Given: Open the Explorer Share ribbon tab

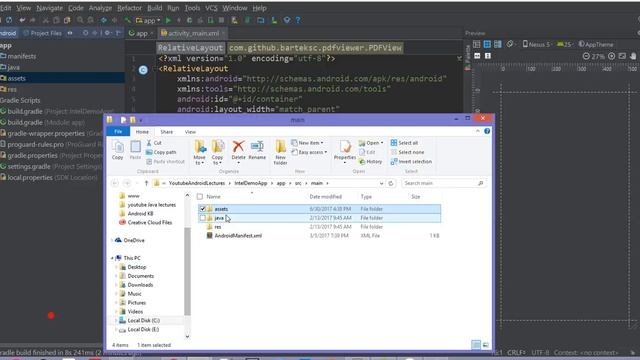Looking at the screenshot, I should [x=167, y=131].
